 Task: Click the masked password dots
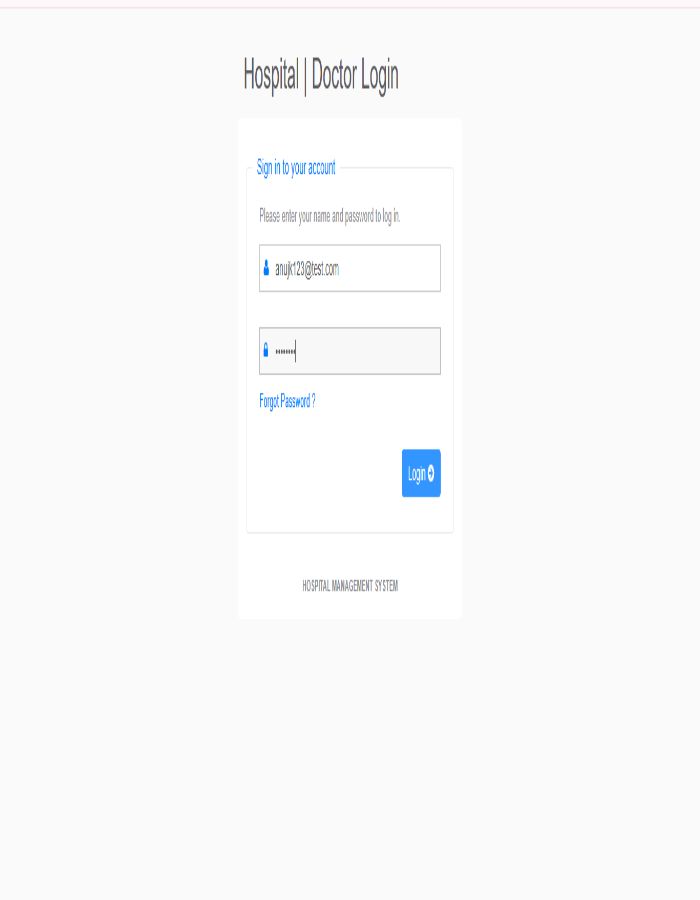pos(285,351)
